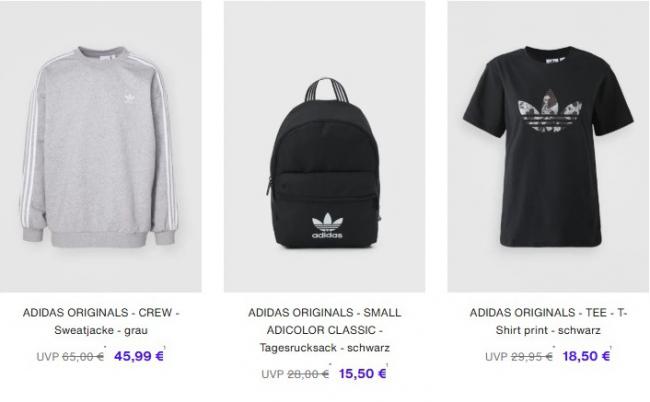The image size is (650, 402).
Task: Click the Shirt print - schwarz description
Action: 548,330
